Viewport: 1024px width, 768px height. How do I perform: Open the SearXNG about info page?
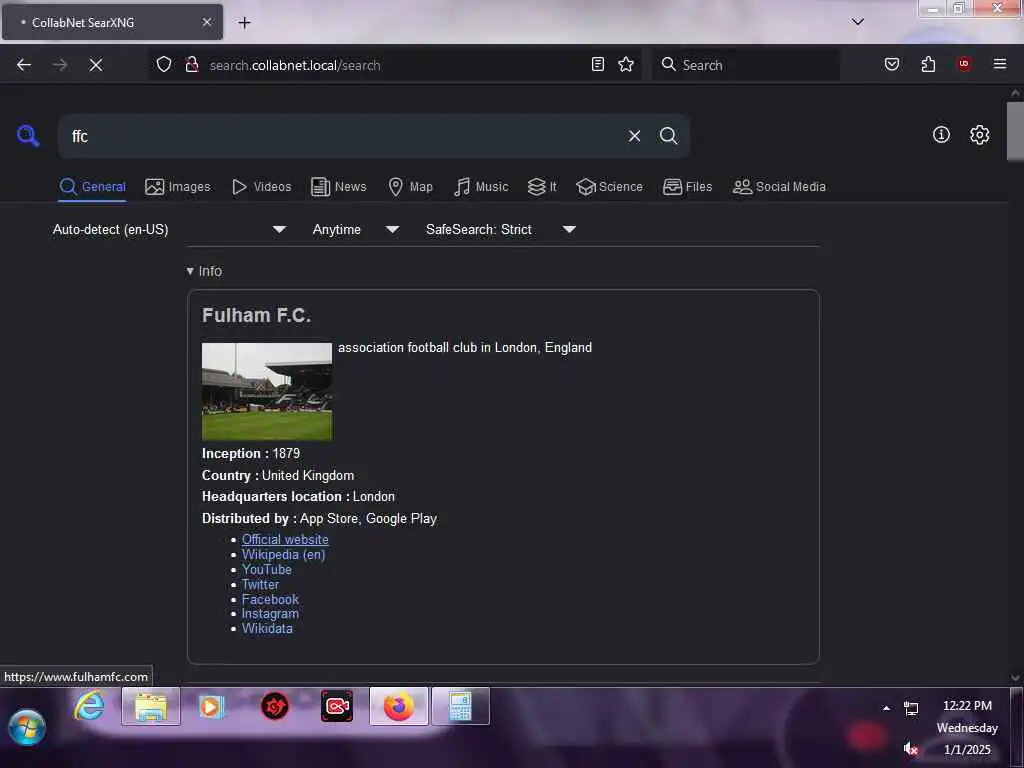pos(941,135)
